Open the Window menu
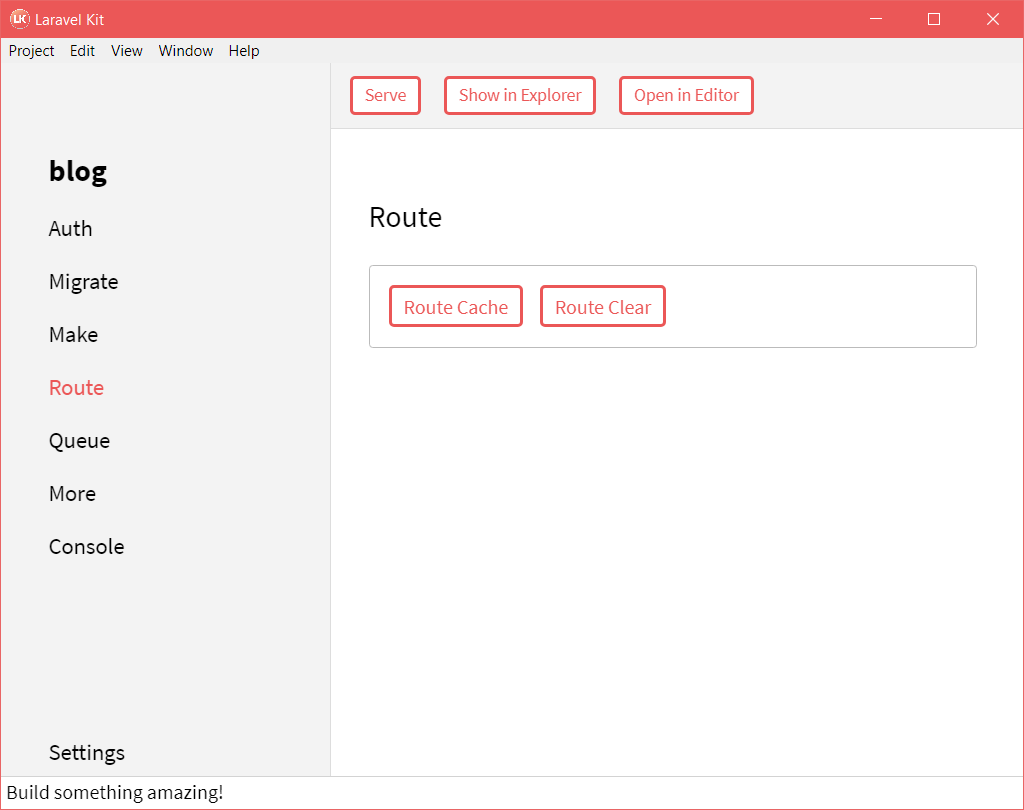1024x810 pixels. point(185,50)
